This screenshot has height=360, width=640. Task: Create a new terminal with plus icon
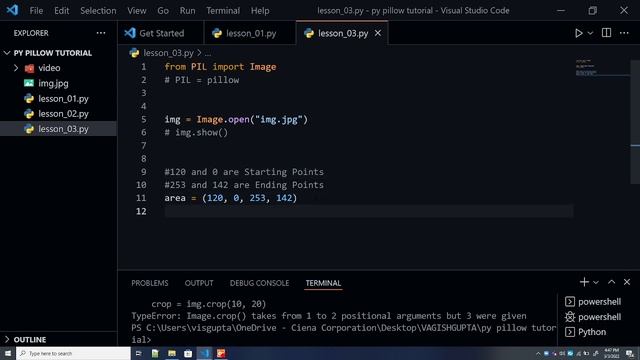coord(584,282)
